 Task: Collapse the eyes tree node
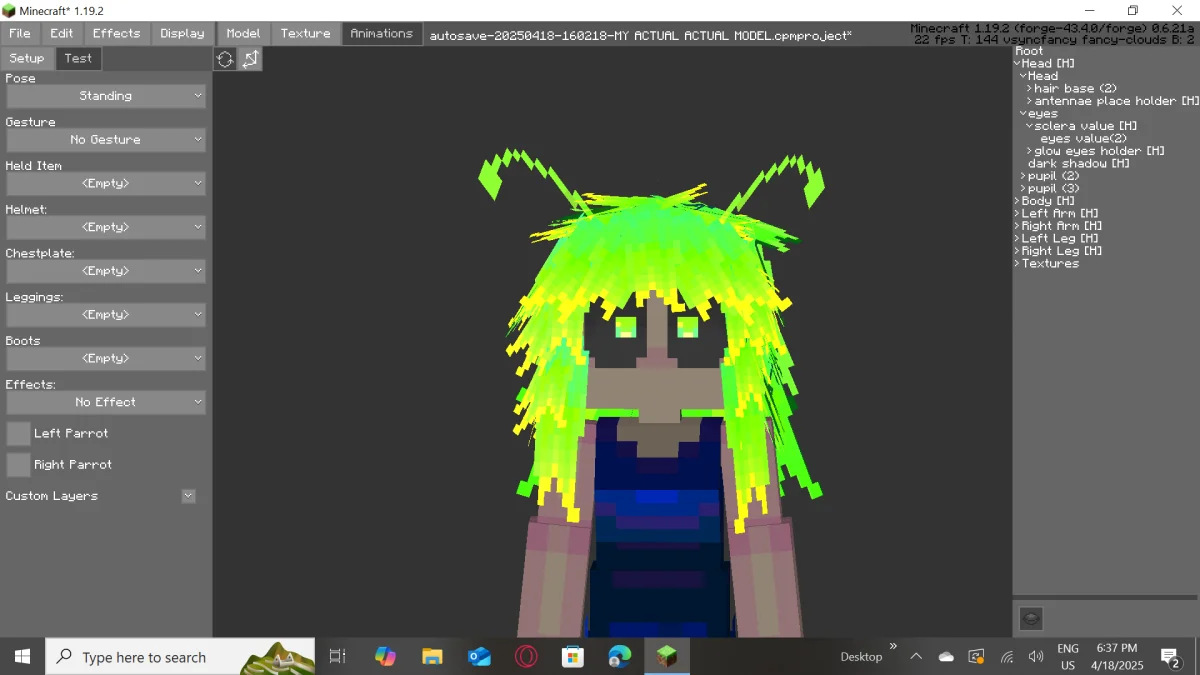click(x=1023, y=113)
